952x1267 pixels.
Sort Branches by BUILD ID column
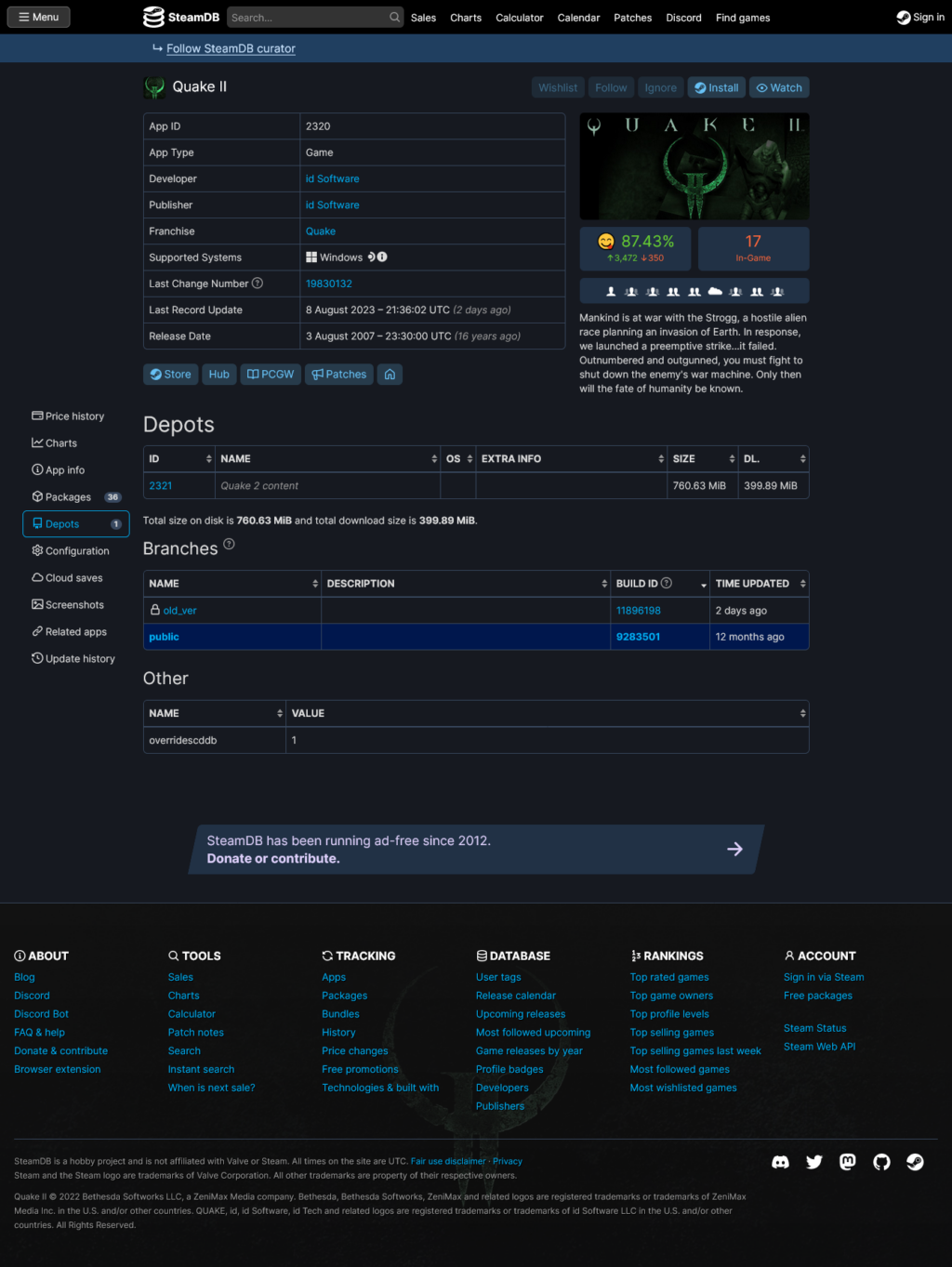(x=660, y=584)
